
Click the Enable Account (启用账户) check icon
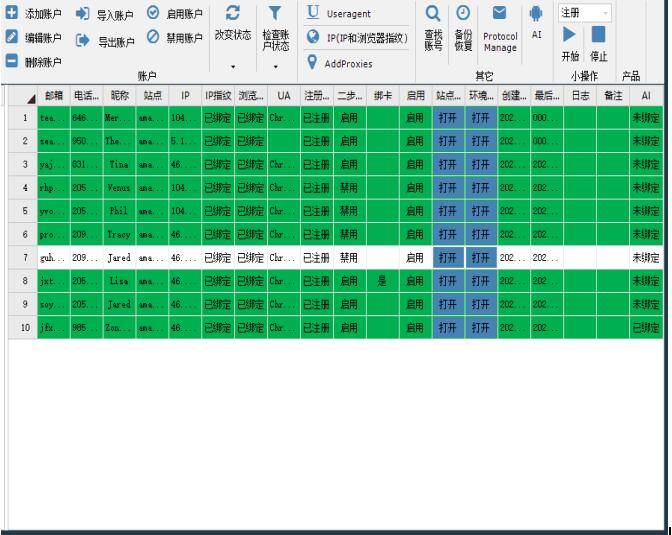[x=153, y=13]
